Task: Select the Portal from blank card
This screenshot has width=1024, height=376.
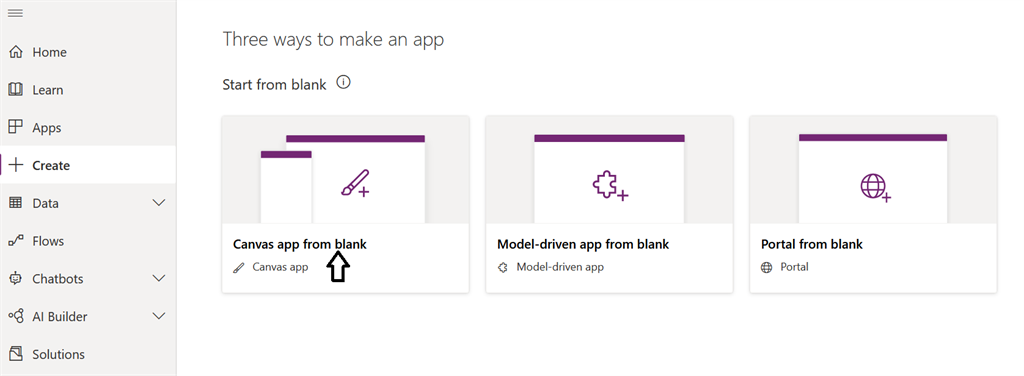Action: pyautogui.click(x=873, y=204)
